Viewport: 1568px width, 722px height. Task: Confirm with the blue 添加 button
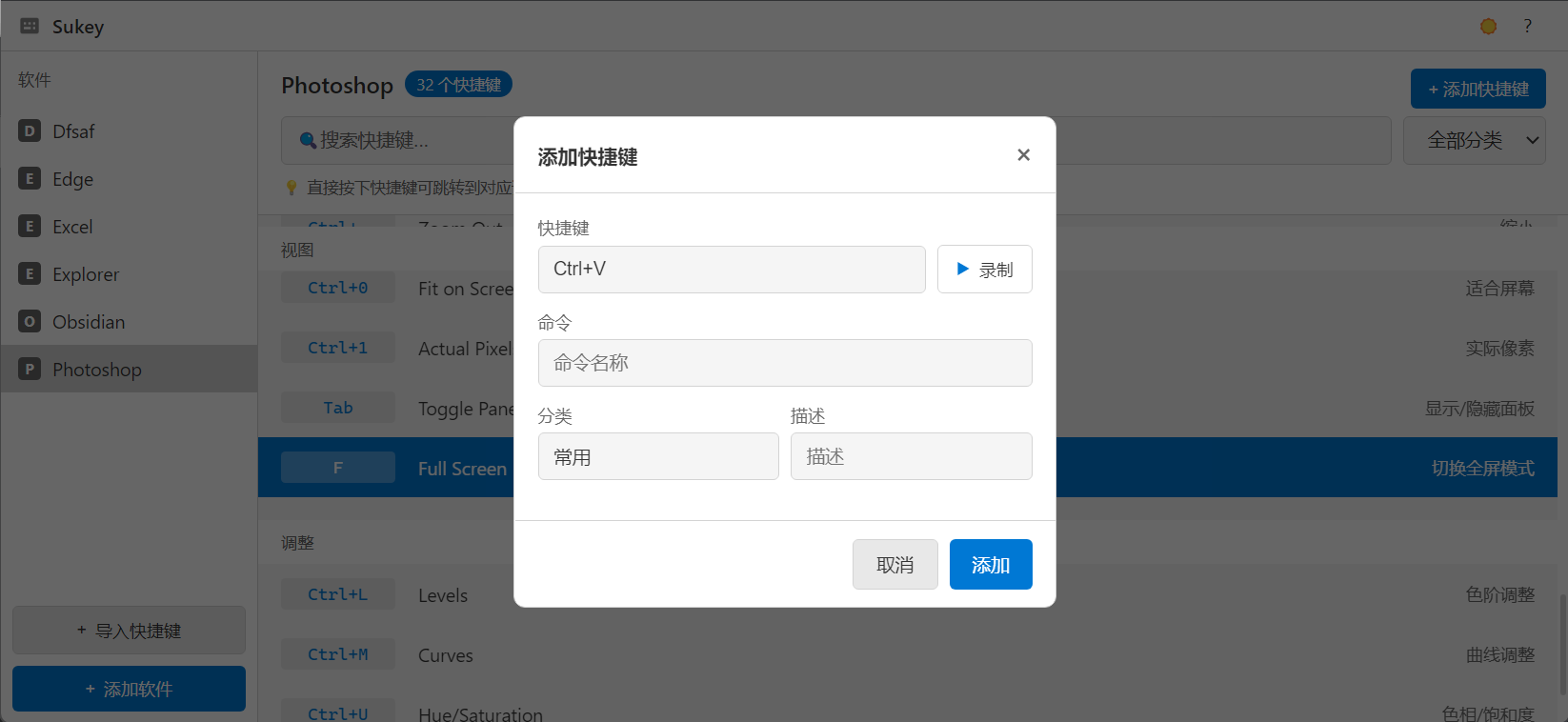point(991,565)
